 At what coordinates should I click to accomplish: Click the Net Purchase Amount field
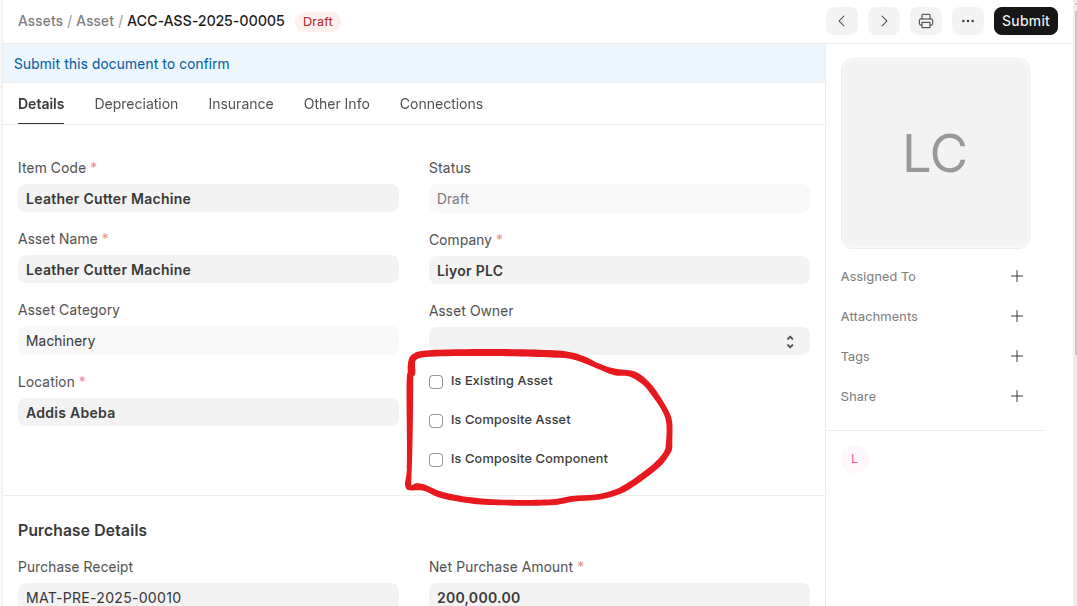pyautogui.click(x=618, y=596)
